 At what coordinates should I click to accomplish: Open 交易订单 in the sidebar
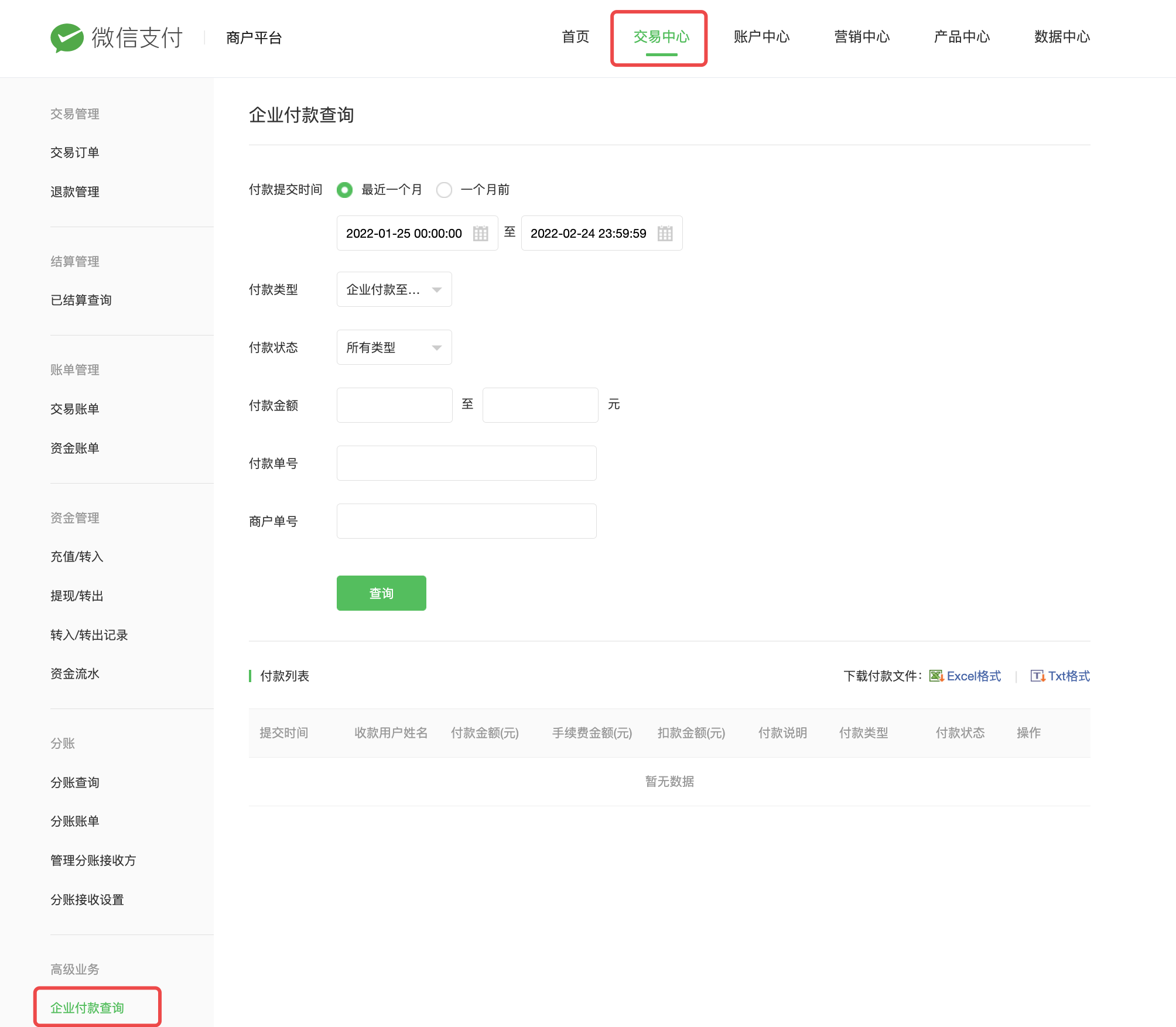coord(75,153)
